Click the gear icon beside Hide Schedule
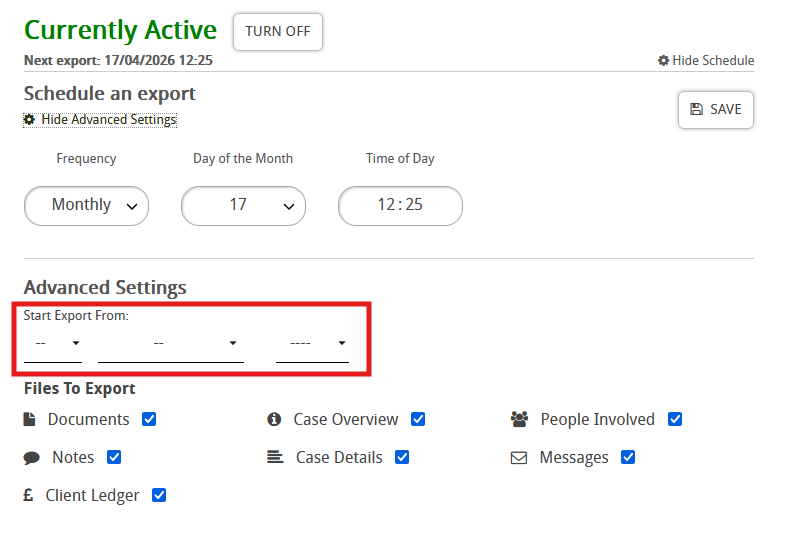This screenshot has height=537, width=793. 663,61
